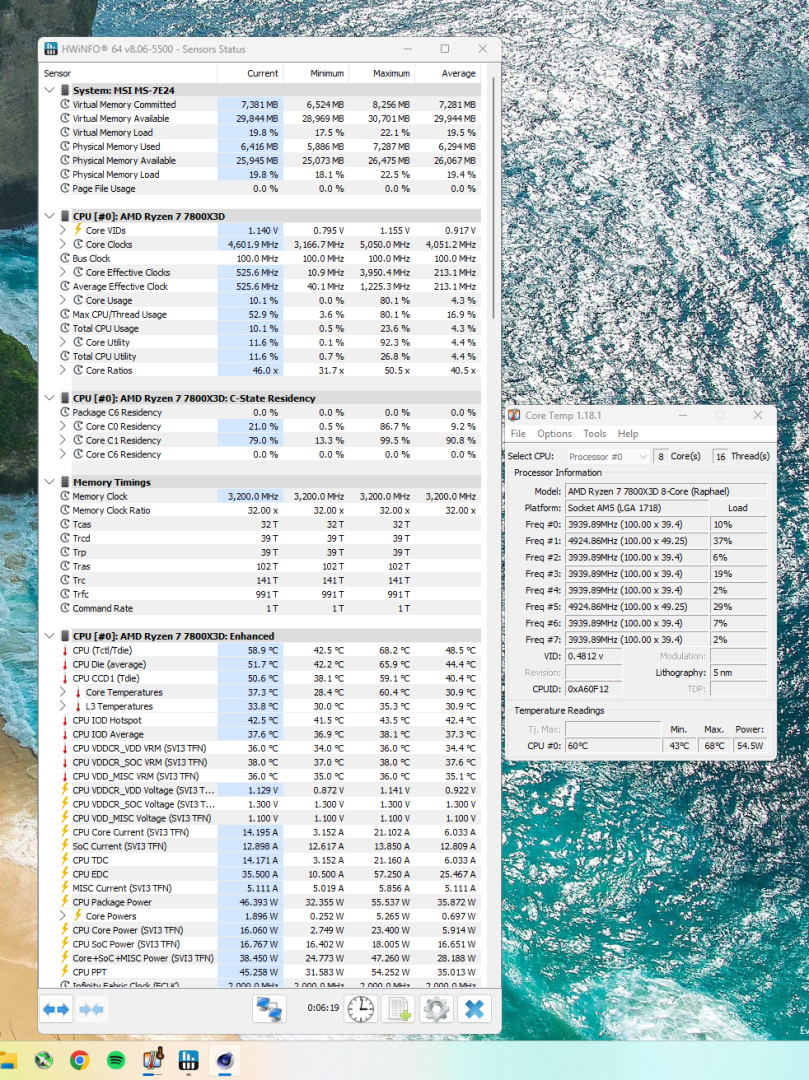Viewport: 809px width, 1080px height.
Task: Open Core Temp File menu
Action: (x=518, y=433)
